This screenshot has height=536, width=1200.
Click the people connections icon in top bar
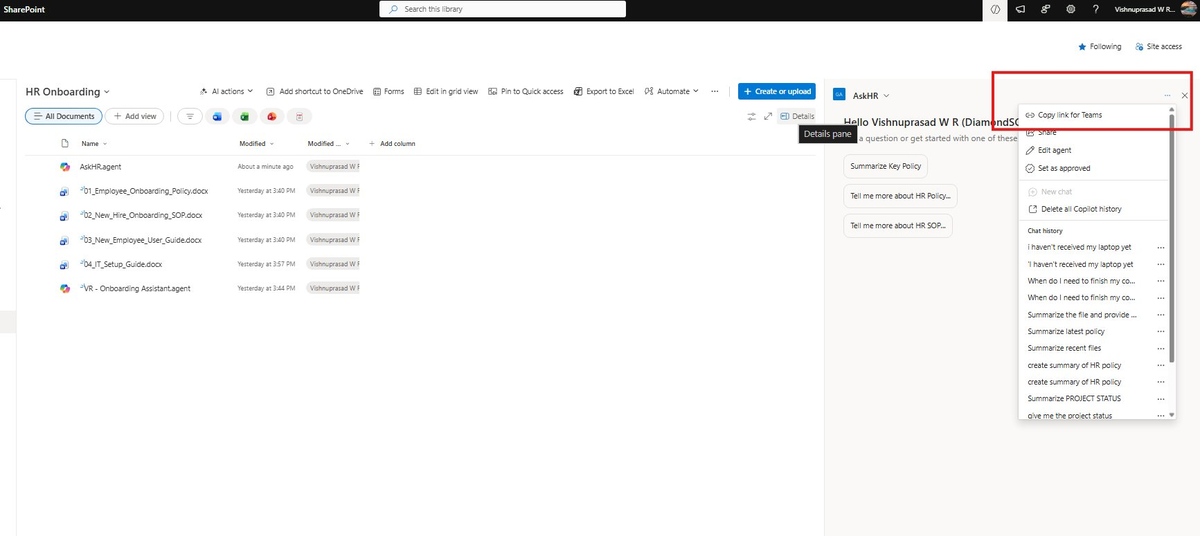point(1046,9)
